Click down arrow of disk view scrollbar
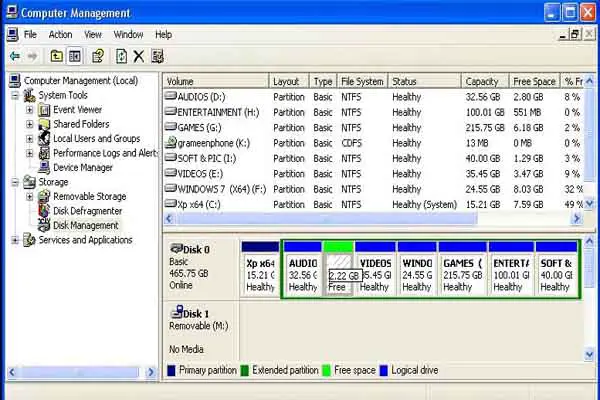The height and width of the screenshot is (400, 600). tap(589, 355)
